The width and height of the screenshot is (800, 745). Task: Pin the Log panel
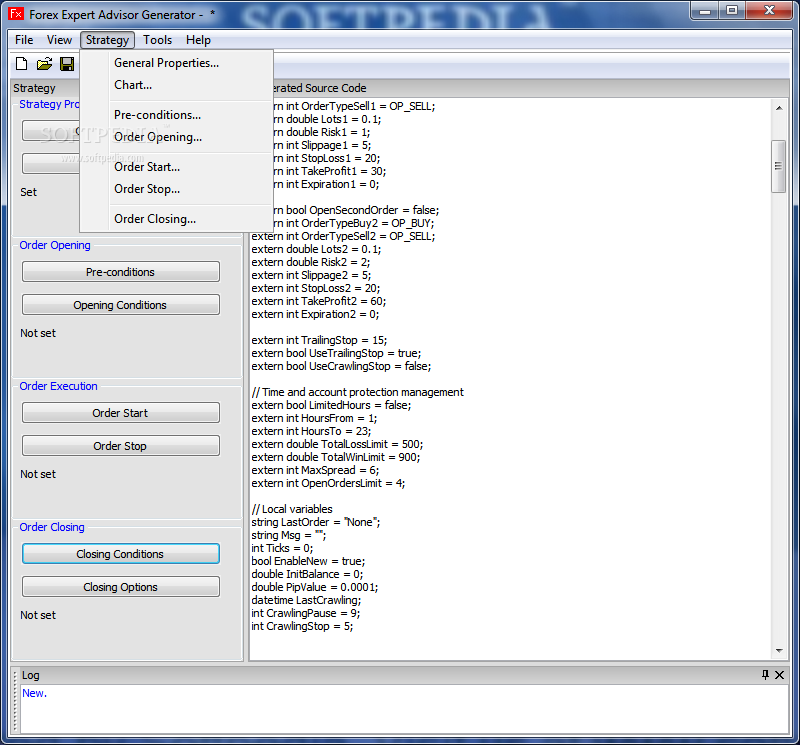[x=765, y=675]
